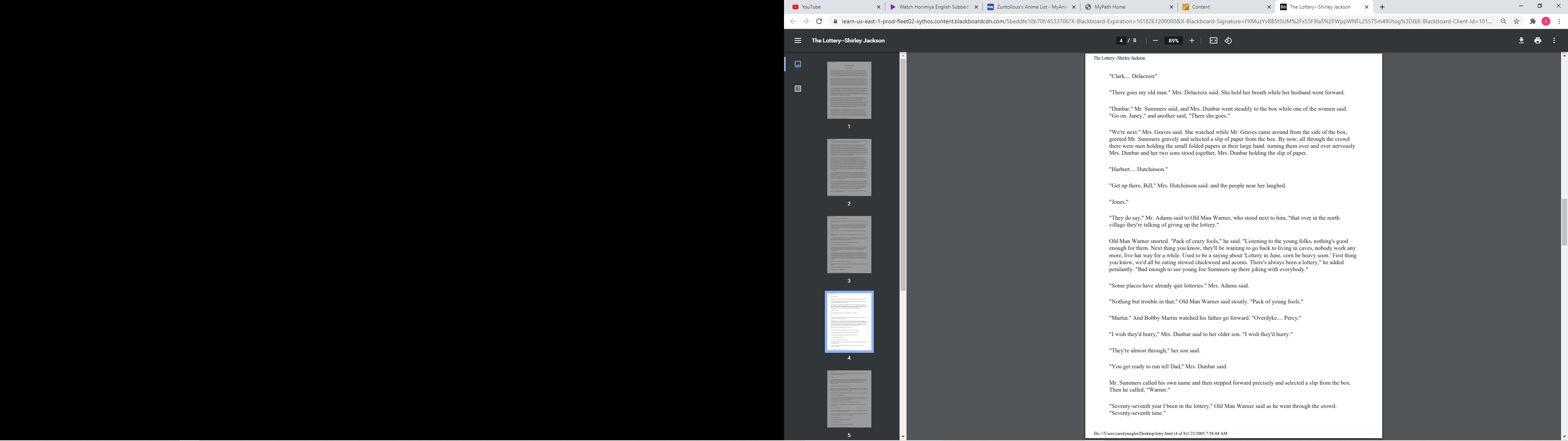Image resolution: width=1568 pixels, height=441 pixels.
Task: Select the highlighted page 4 thumbnail
Action: (849, 322)
